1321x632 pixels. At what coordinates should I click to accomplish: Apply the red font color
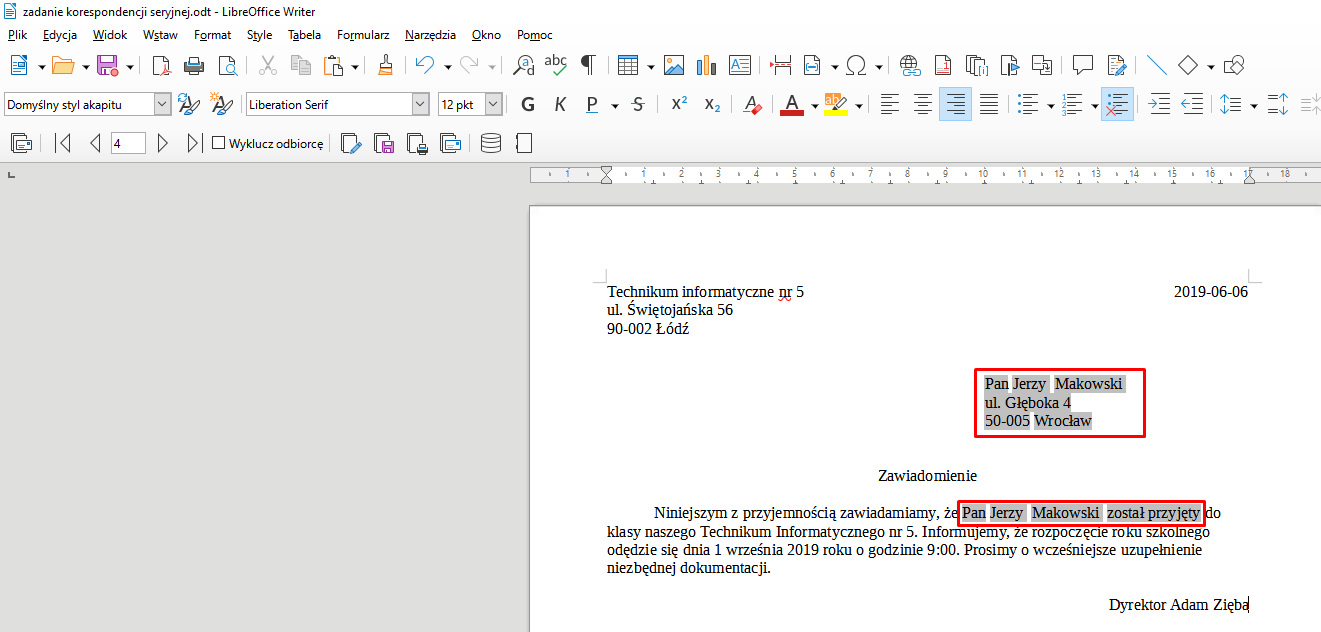coord(792,104)
